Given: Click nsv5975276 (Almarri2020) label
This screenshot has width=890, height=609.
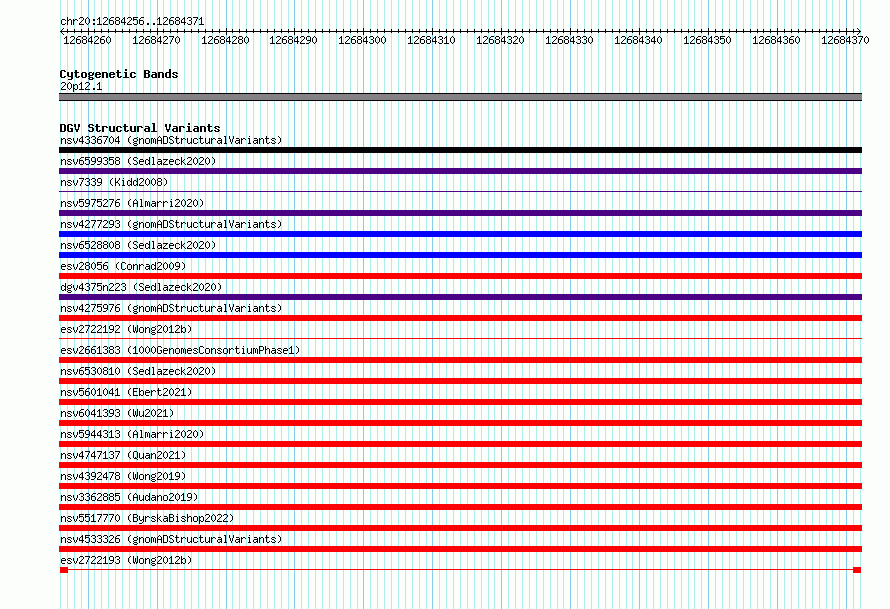Looking at the screenshot, I should 132,203.
